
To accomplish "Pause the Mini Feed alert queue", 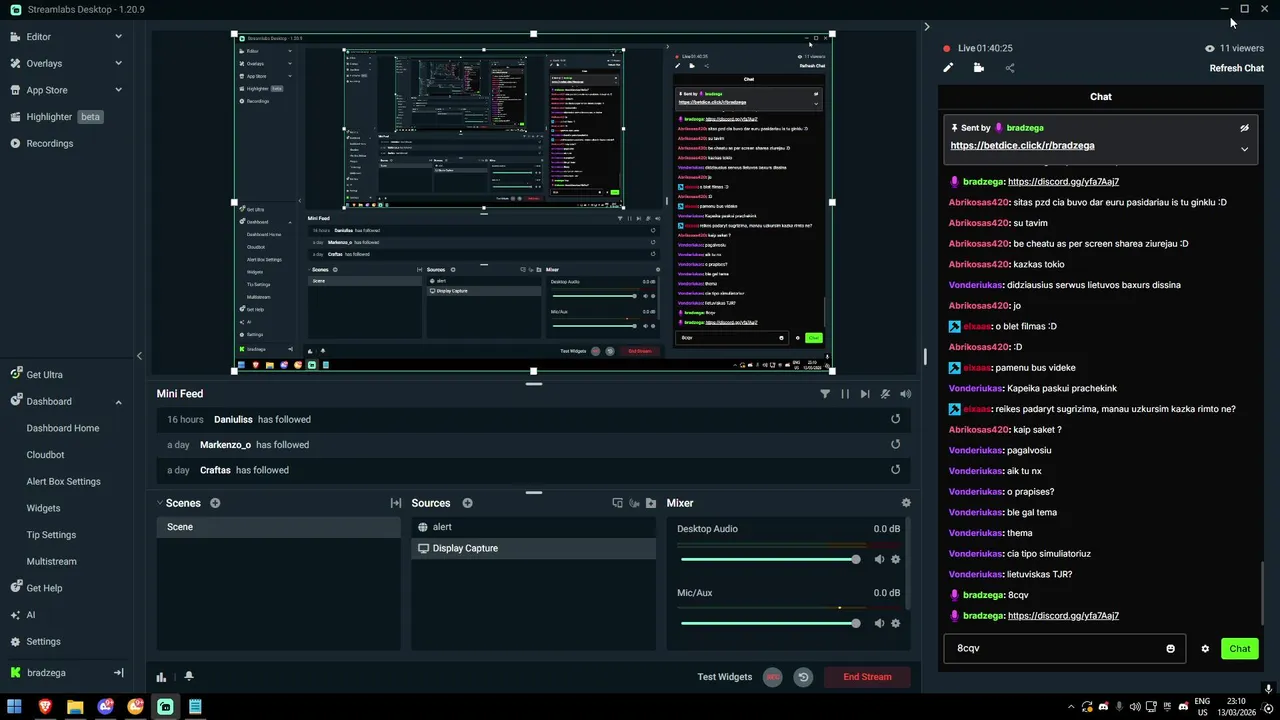I will click(x=845, y=394).
